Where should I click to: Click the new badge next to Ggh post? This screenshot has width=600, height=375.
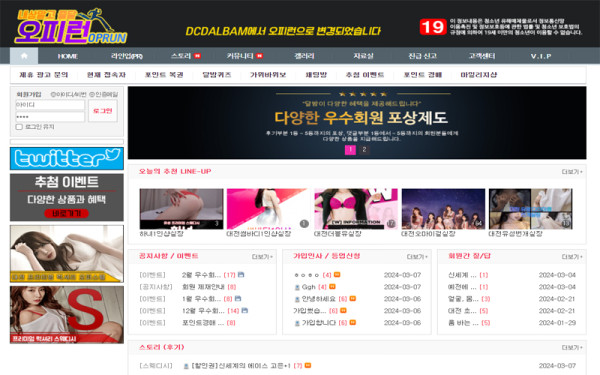pyautogui.click(x=332, y=287)
